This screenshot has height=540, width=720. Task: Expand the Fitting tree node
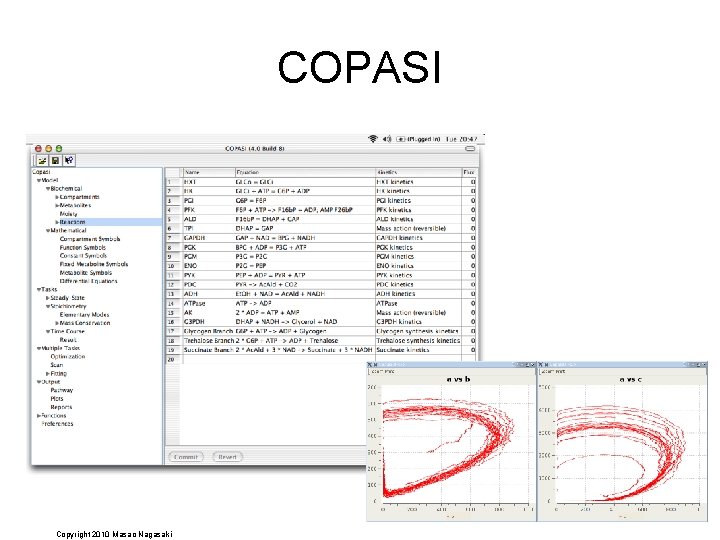click(x=48, y=373)
